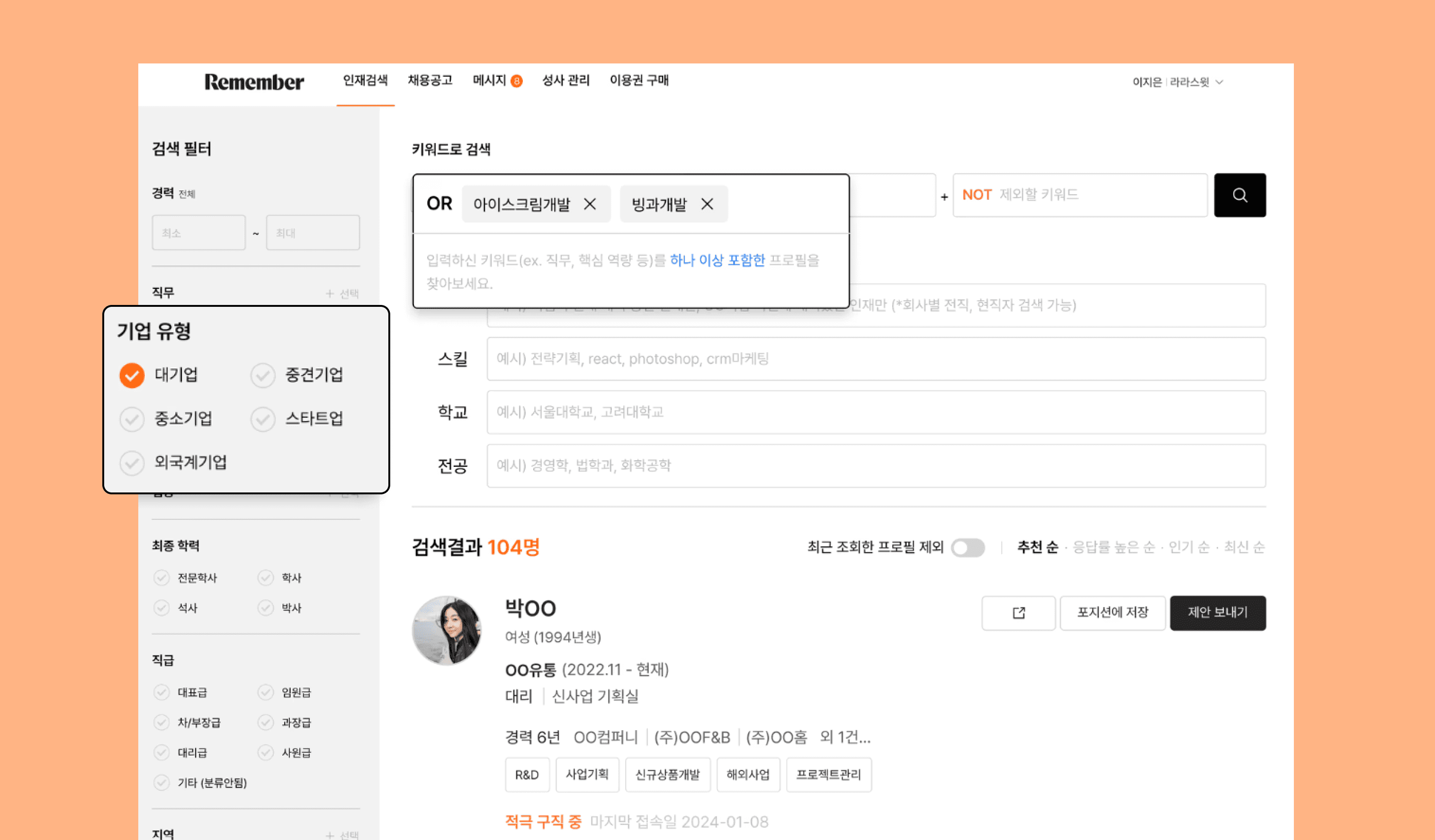Open the 인재검색 tab

pyautogui.click(x=365, y=80)
